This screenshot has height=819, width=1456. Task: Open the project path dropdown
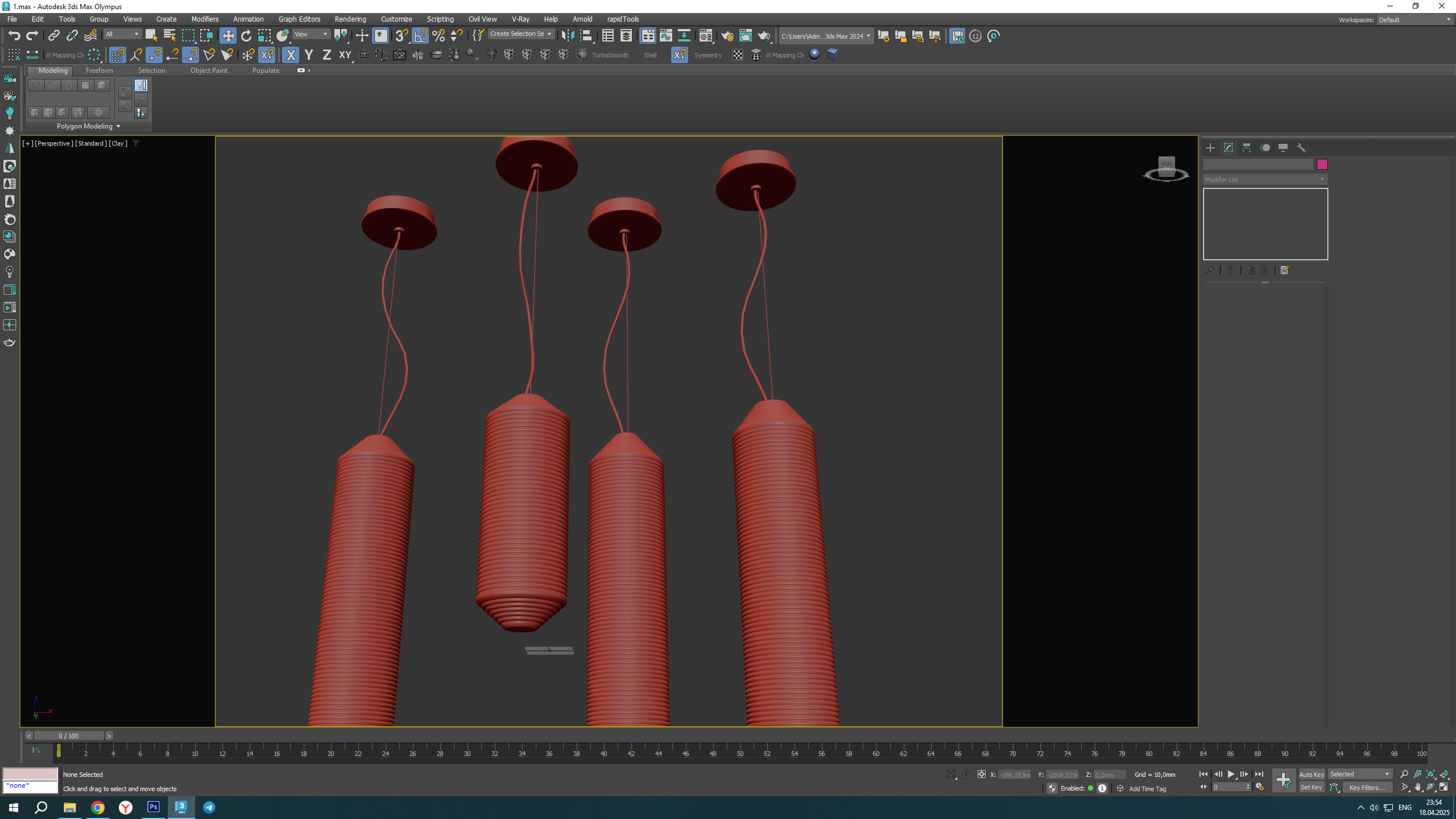826,36
